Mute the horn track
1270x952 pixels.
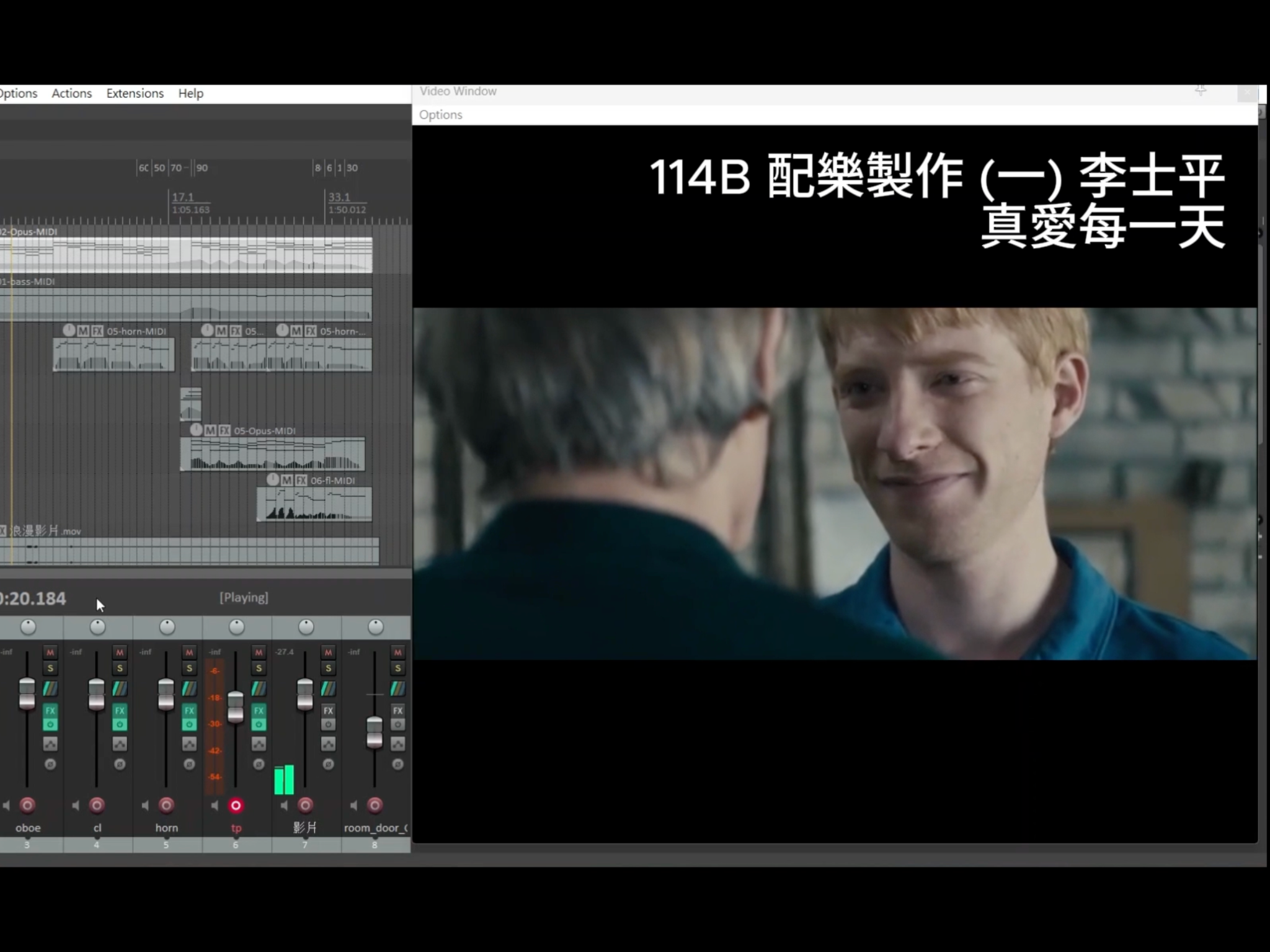(189, 652)
